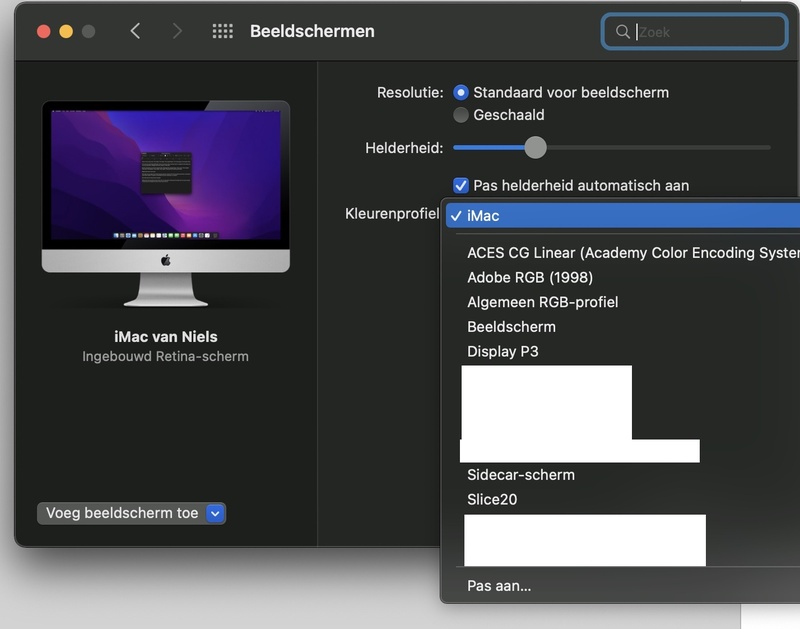The height and width of the screenshot is (629, 800).
Task: Select Standaard voor beeldscherm resolution
Action: [x=461, y=92]
